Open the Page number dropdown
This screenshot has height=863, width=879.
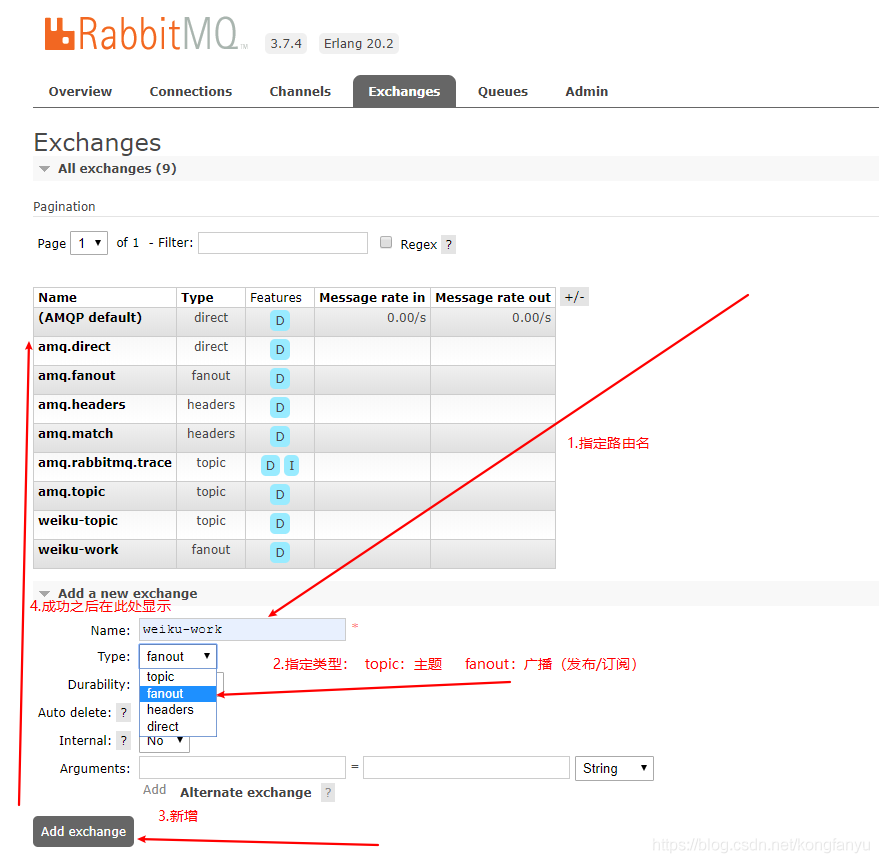point(88,242)
